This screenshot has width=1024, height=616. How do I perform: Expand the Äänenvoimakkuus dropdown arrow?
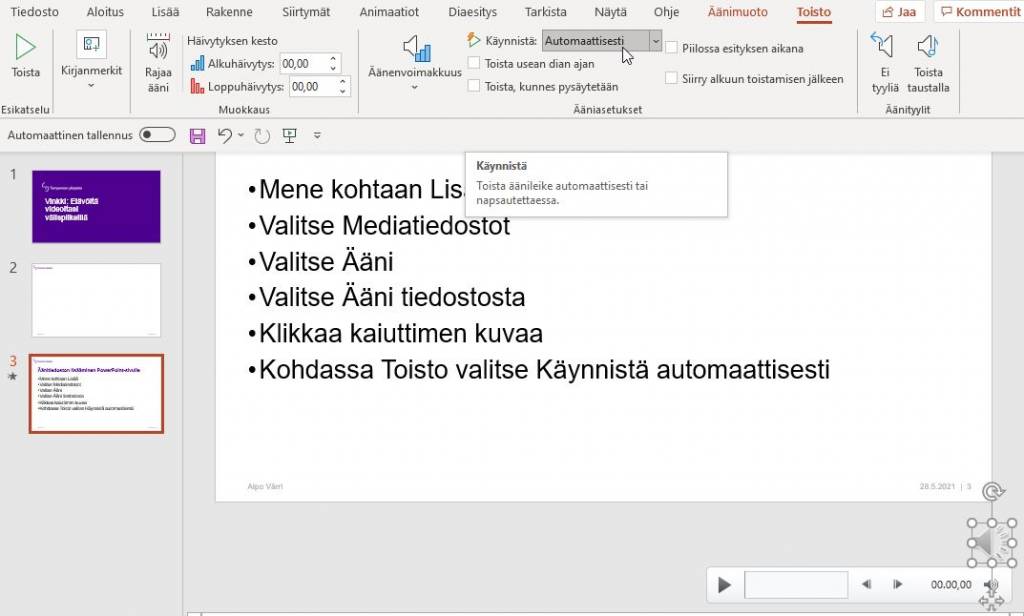[416, 86]
